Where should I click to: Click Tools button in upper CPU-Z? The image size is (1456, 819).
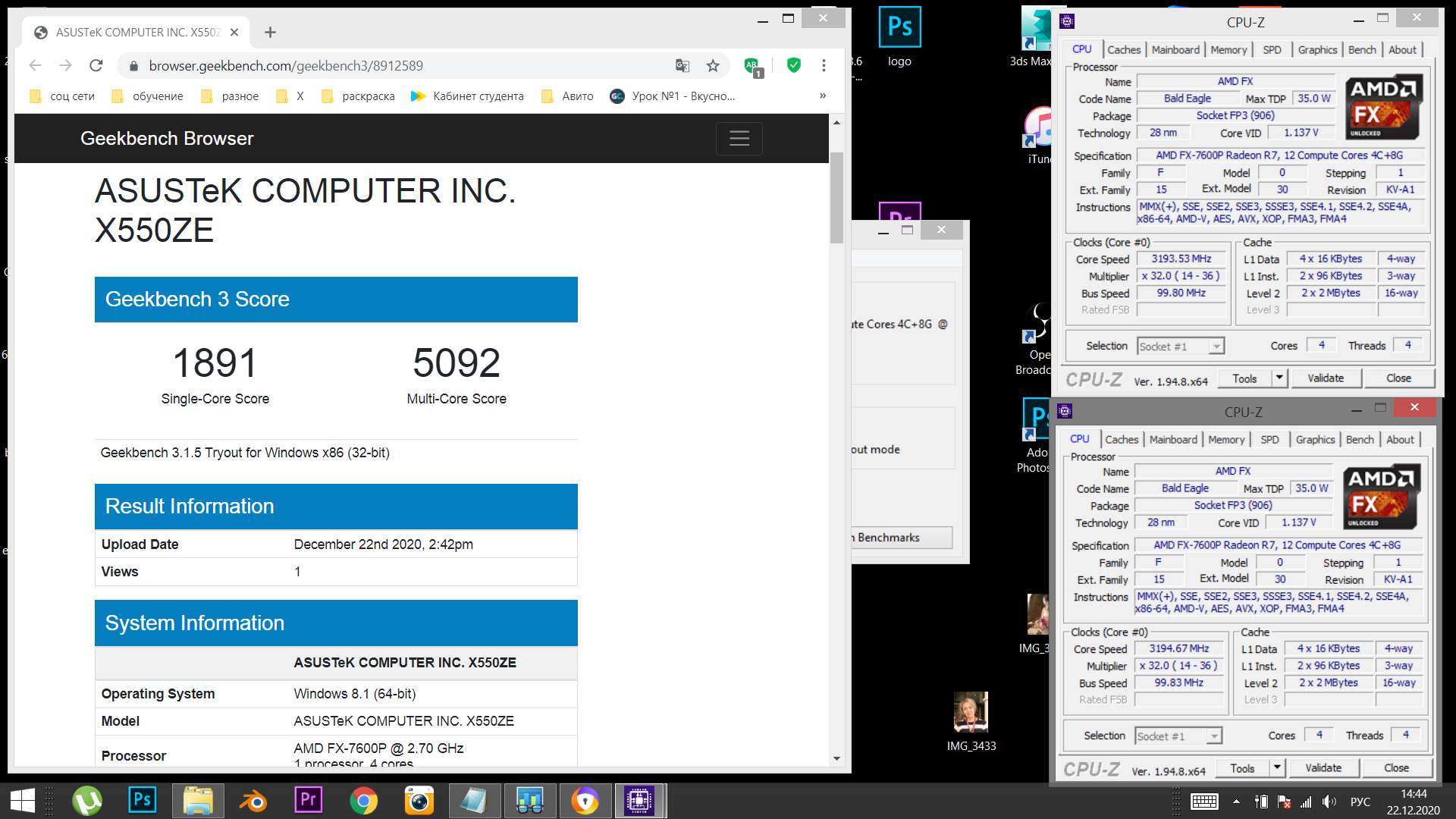click(1244, 378)
